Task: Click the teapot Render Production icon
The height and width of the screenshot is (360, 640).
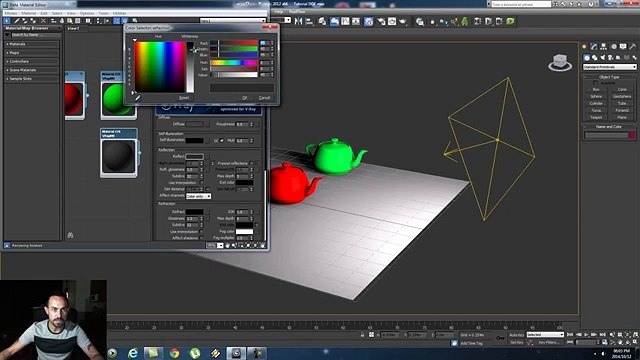Action: [403, 21]
